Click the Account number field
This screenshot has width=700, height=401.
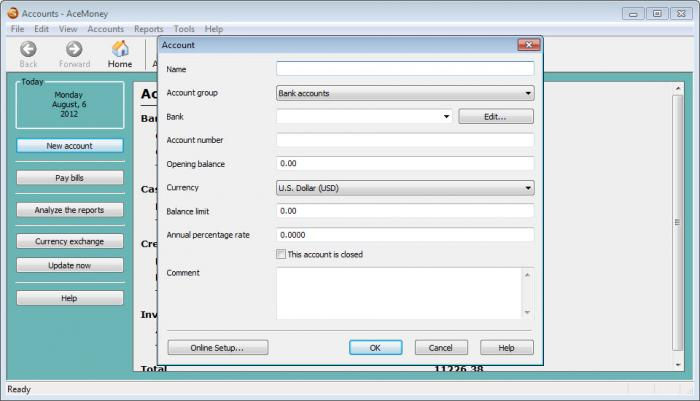point(405,140)
